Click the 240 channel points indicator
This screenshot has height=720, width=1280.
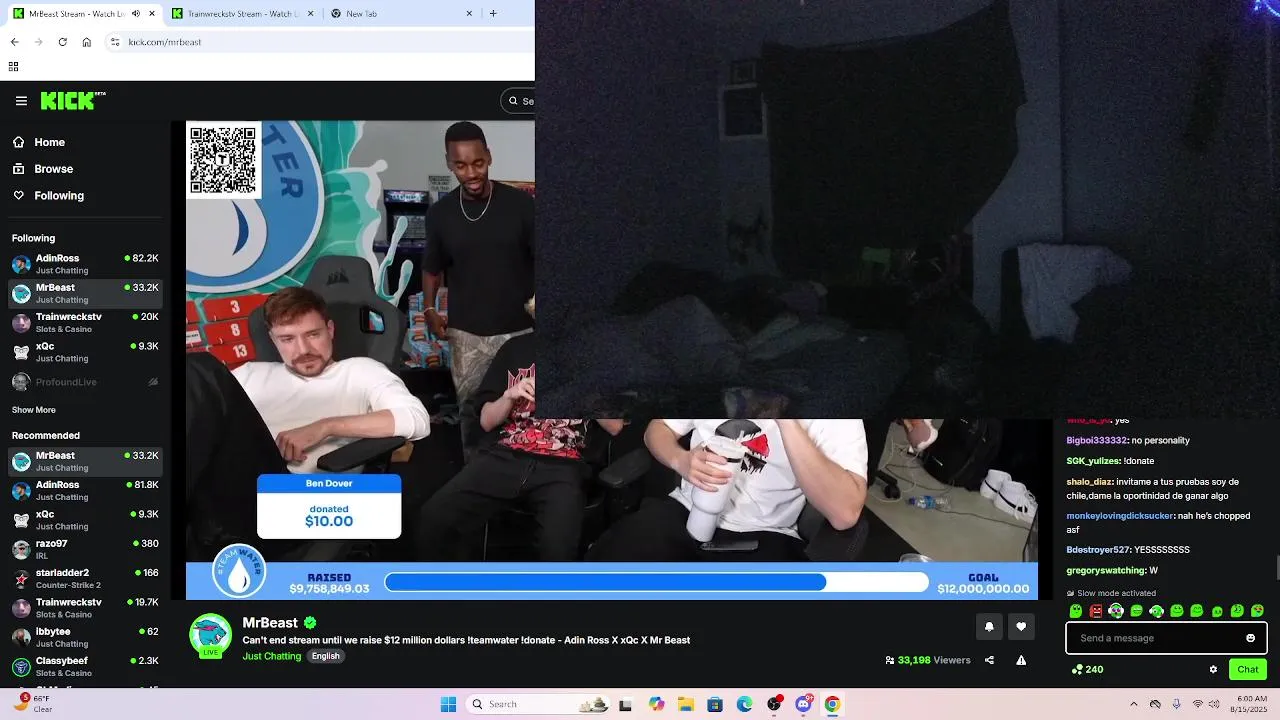point(1087,670)
